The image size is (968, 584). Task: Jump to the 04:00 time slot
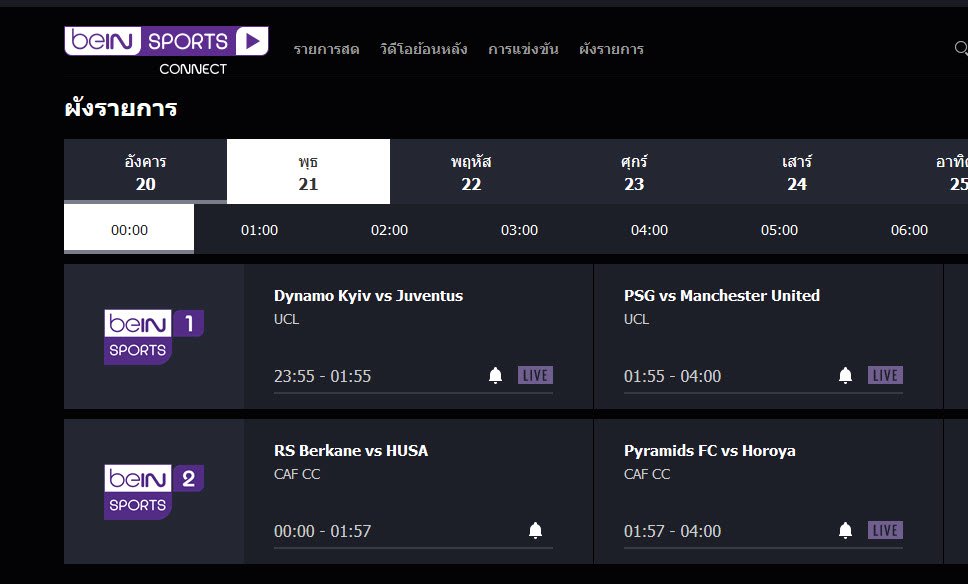coord(649,230)
